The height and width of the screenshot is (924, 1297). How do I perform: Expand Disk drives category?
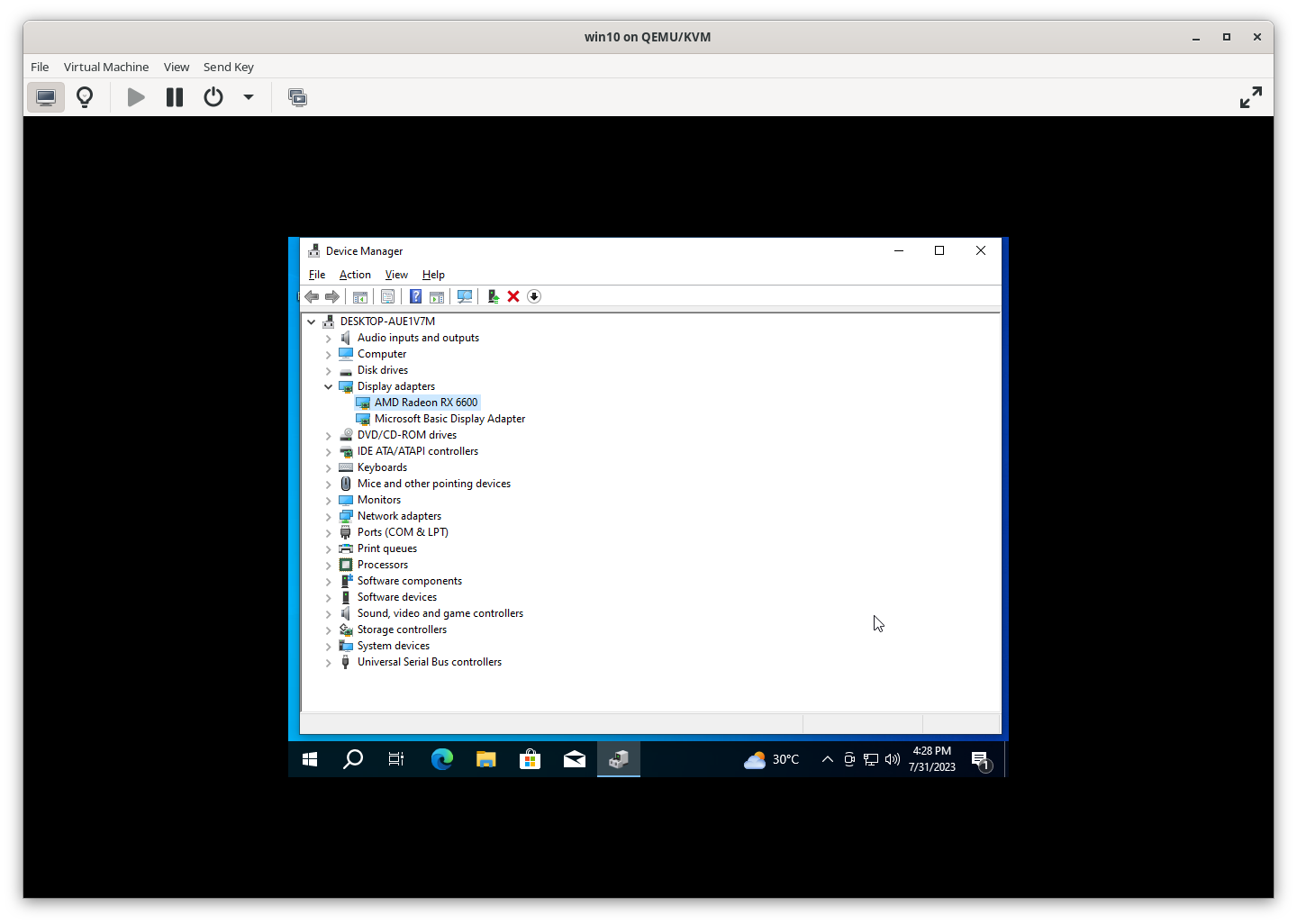(x=329, y=371)
